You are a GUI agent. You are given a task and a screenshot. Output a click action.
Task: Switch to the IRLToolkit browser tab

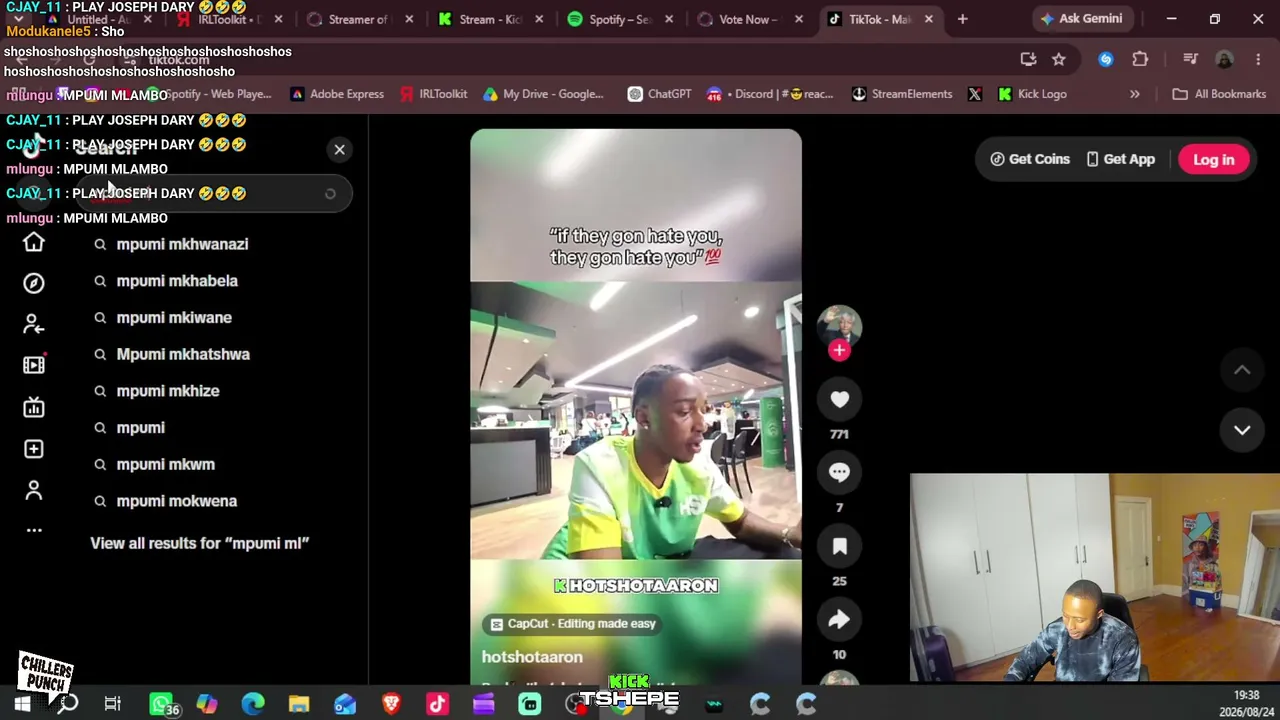coord(228,19)
